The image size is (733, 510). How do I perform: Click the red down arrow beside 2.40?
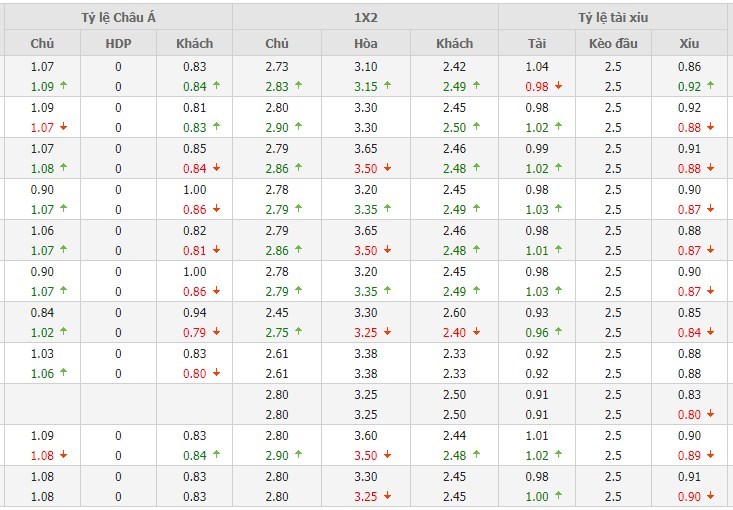(x=476, y=331)
